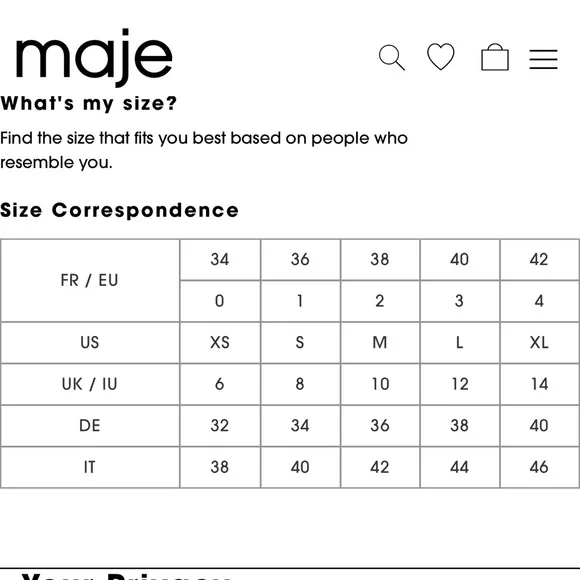580x580 pixels.
Task: Click value 0 under FR / EU
Action: point(220,301)
